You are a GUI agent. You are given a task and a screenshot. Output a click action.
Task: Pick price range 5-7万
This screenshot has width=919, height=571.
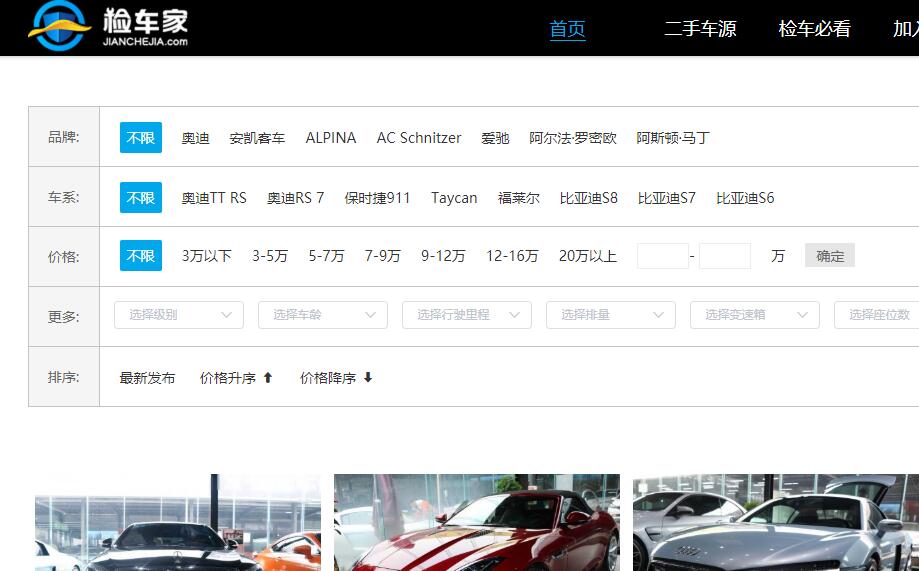pyautogui.click(x=326, y=256)
